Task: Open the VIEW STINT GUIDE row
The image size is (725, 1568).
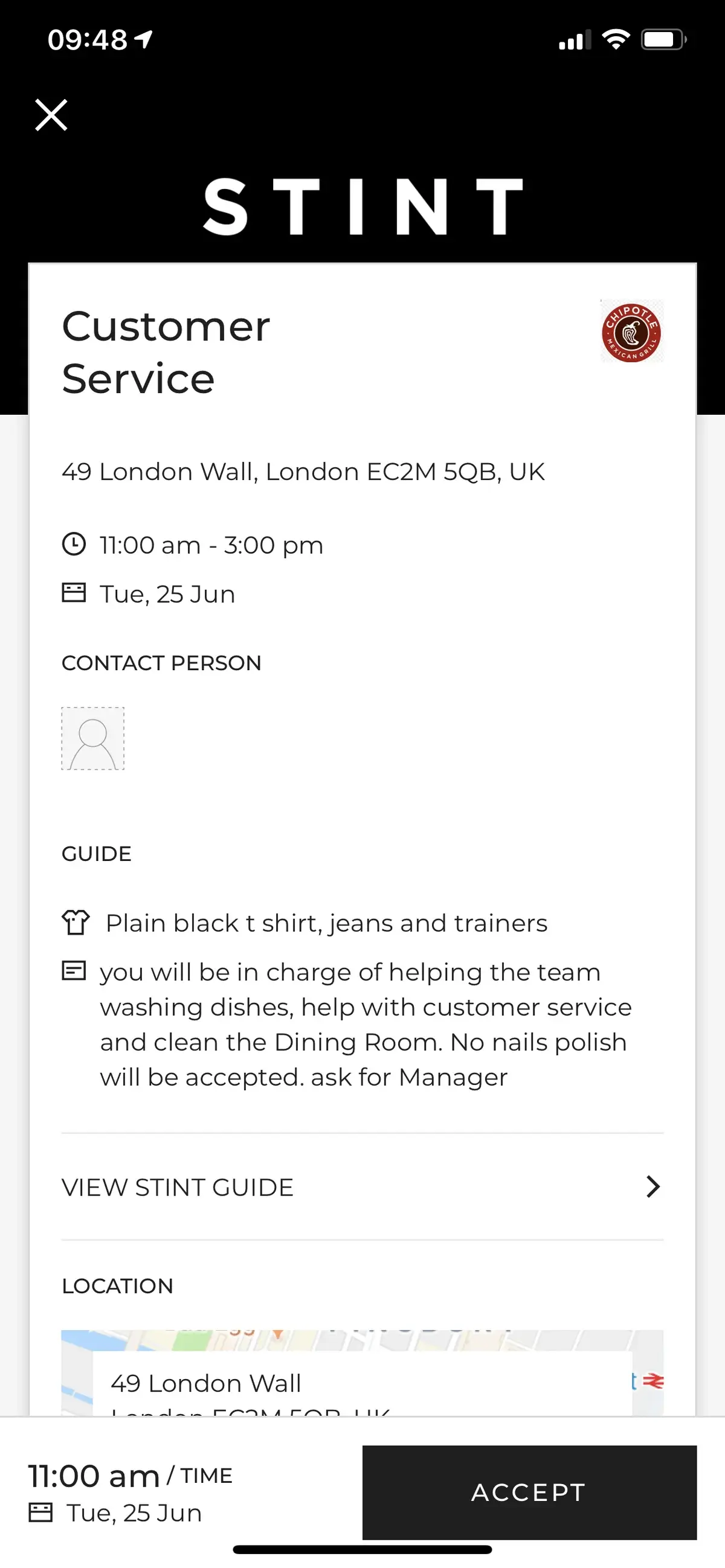Action: pyautogui.click(x=178, y=1188)
